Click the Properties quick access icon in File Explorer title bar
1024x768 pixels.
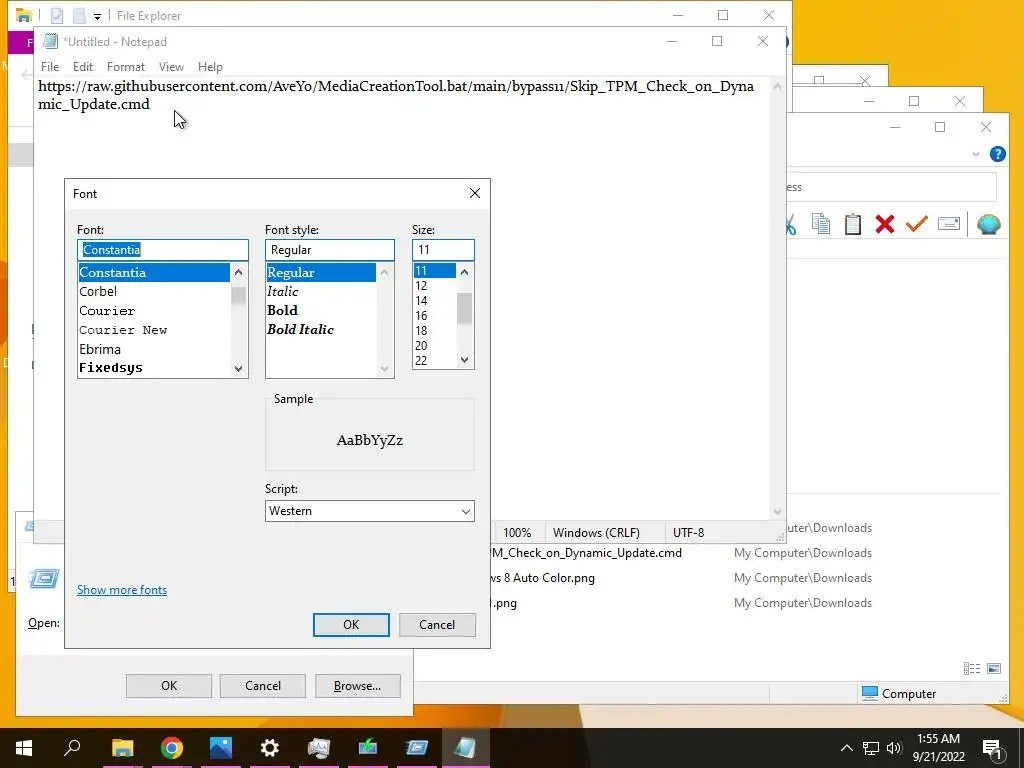57,15
